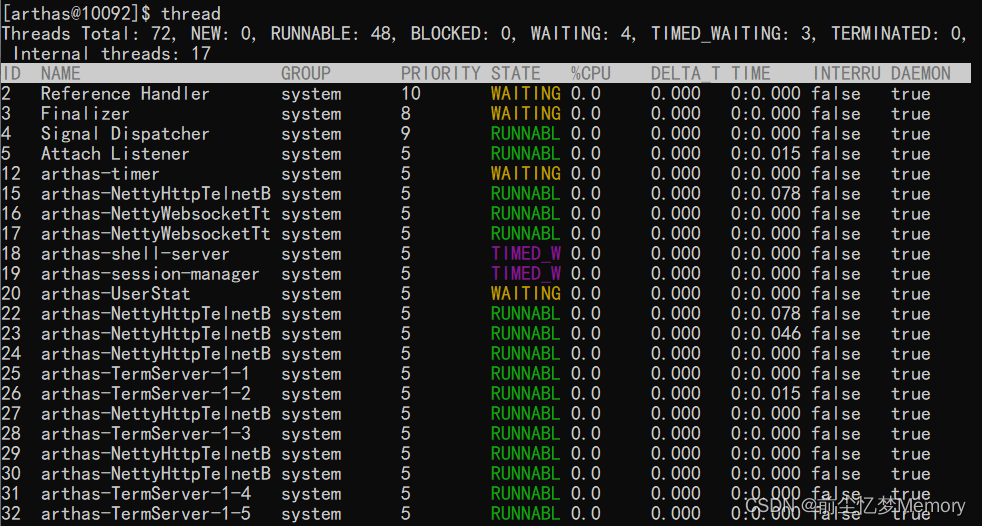Select the "arthas-TermServer-1-4" thread name
The height and width of the screenshot is (526, 982).
(145, 494)
